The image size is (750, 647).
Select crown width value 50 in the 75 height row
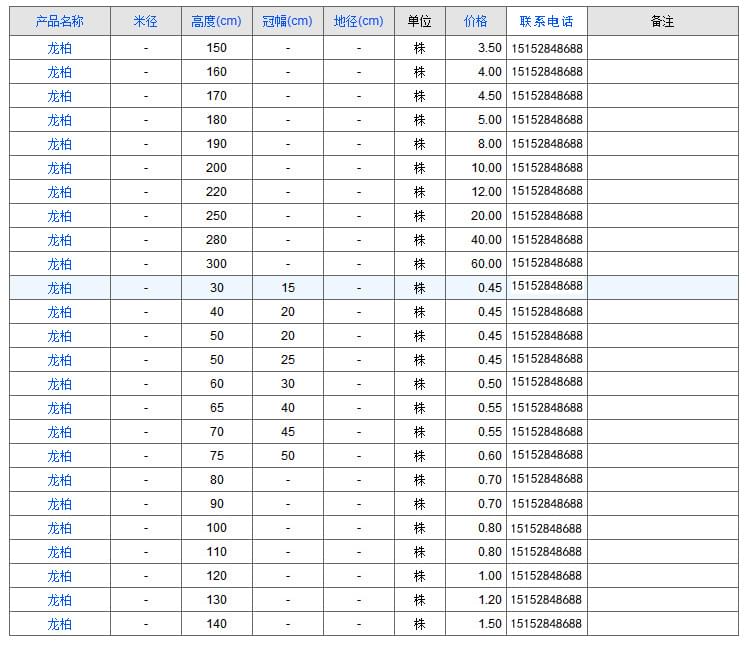[287, 456]
